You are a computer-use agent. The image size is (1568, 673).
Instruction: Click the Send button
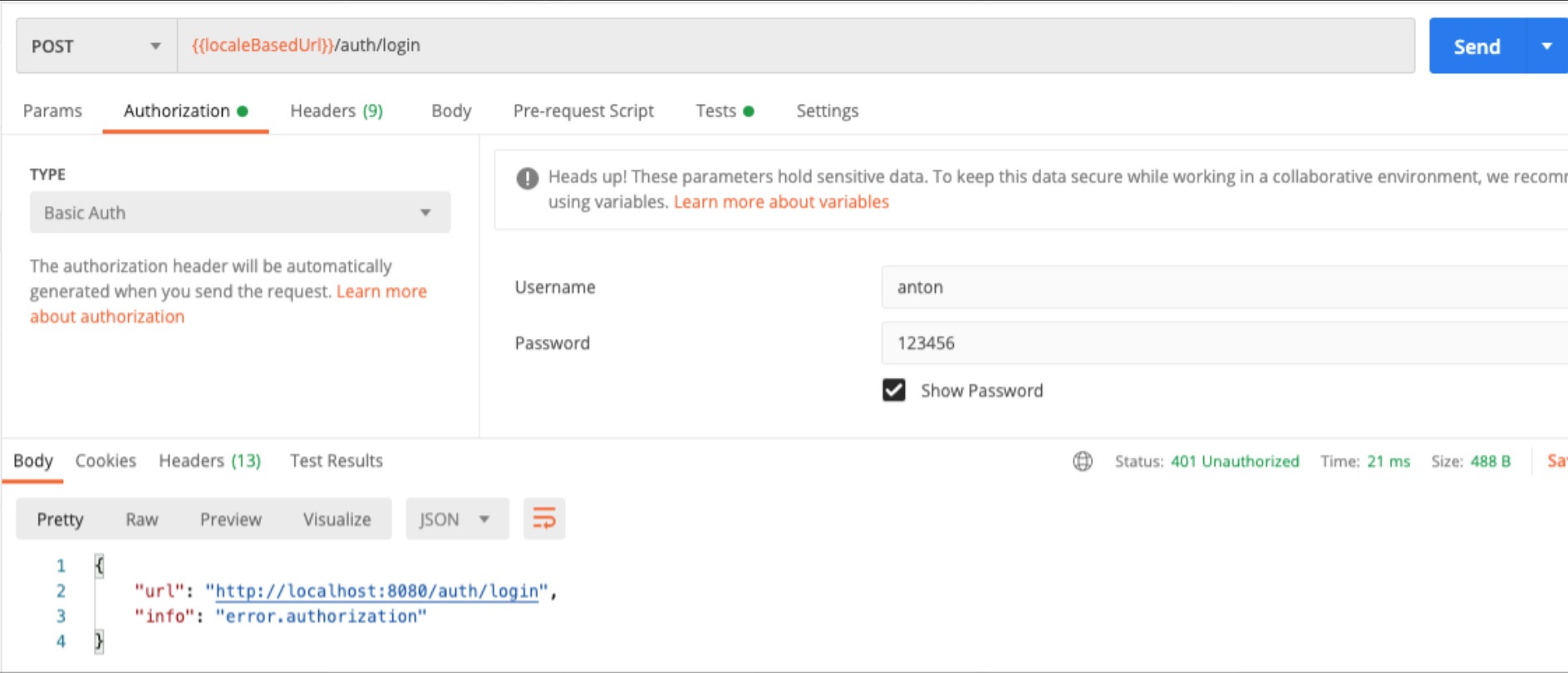(x=1476, y=47)
